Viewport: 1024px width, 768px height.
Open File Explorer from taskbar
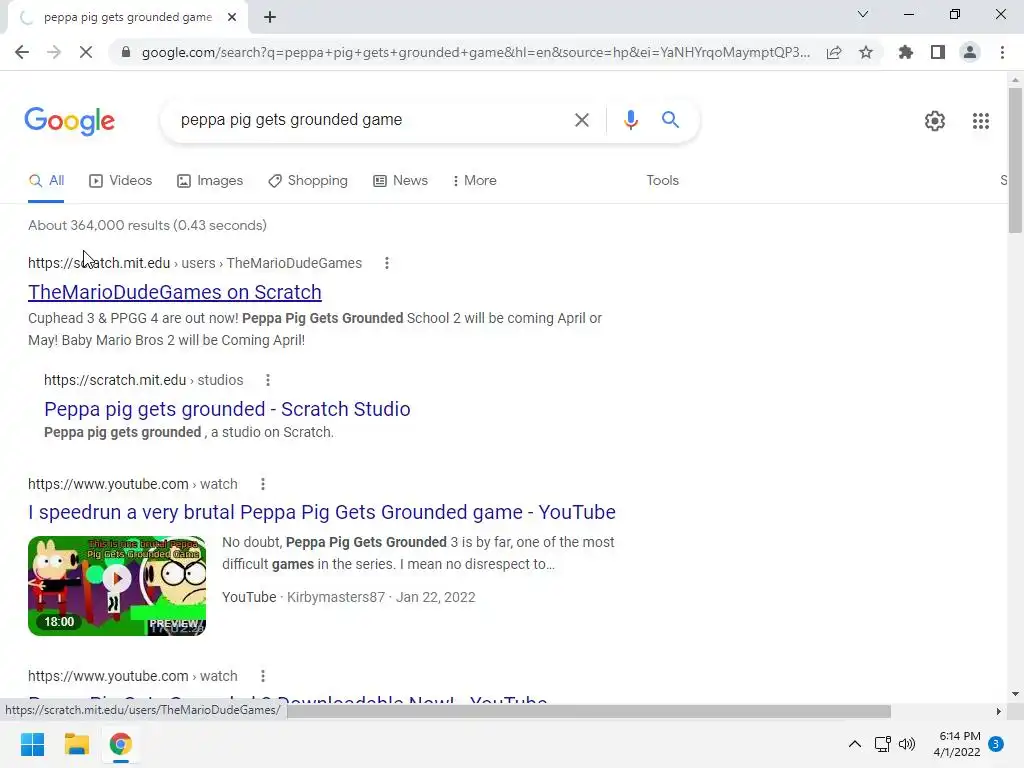[x=76, y=744]
